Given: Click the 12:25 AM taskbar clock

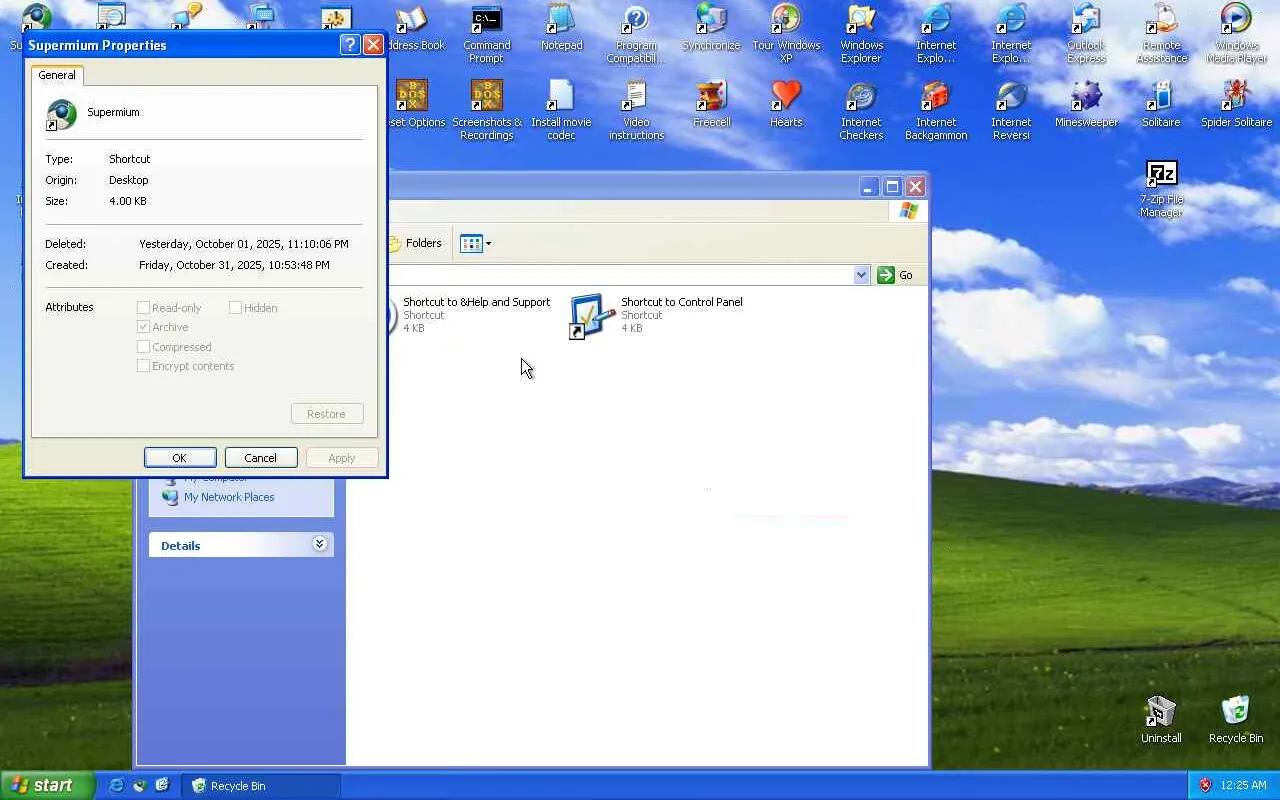Looking at the screenshot, I should pos(1243,786).
